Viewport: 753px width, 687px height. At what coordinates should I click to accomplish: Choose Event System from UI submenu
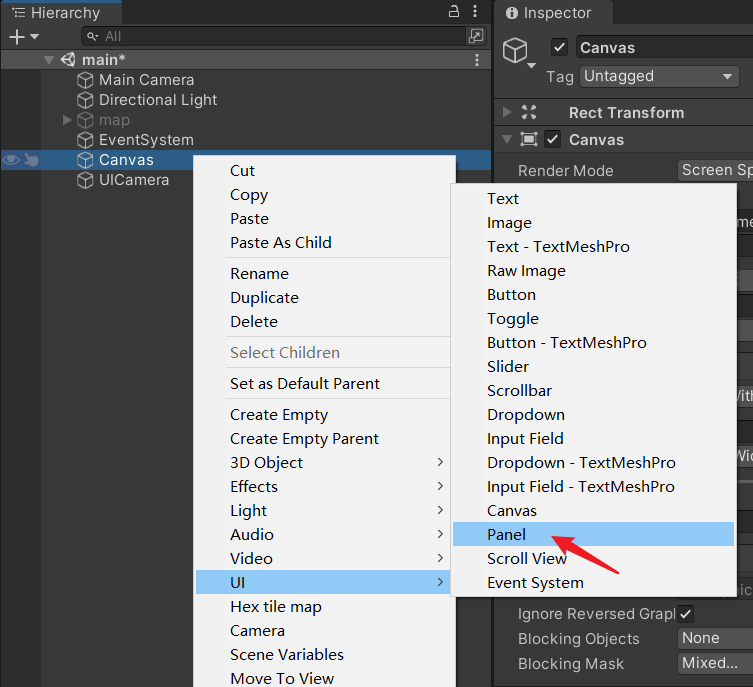593,582
